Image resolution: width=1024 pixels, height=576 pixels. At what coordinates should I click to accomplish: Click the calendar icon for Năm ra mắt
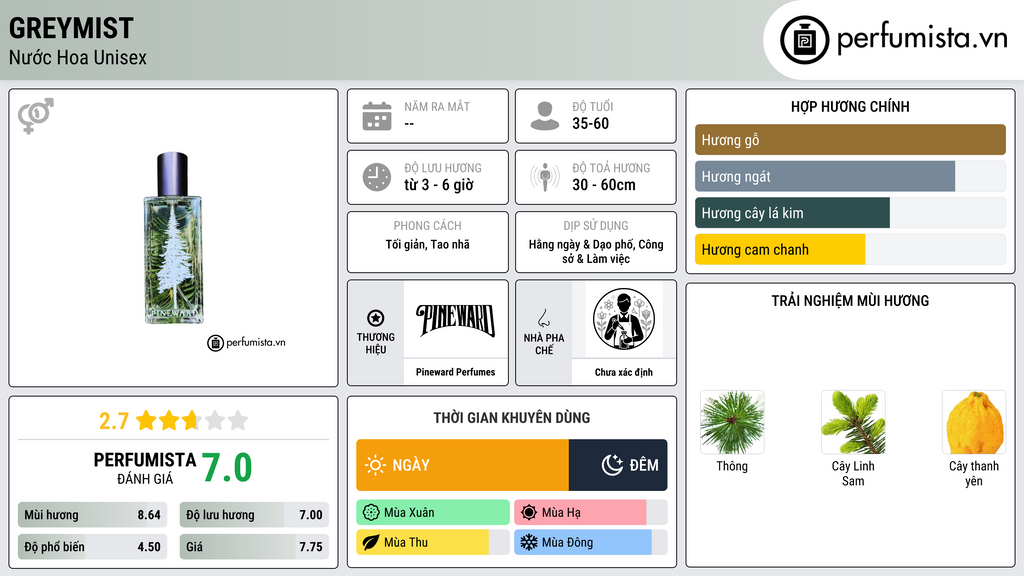click(377, 116)
